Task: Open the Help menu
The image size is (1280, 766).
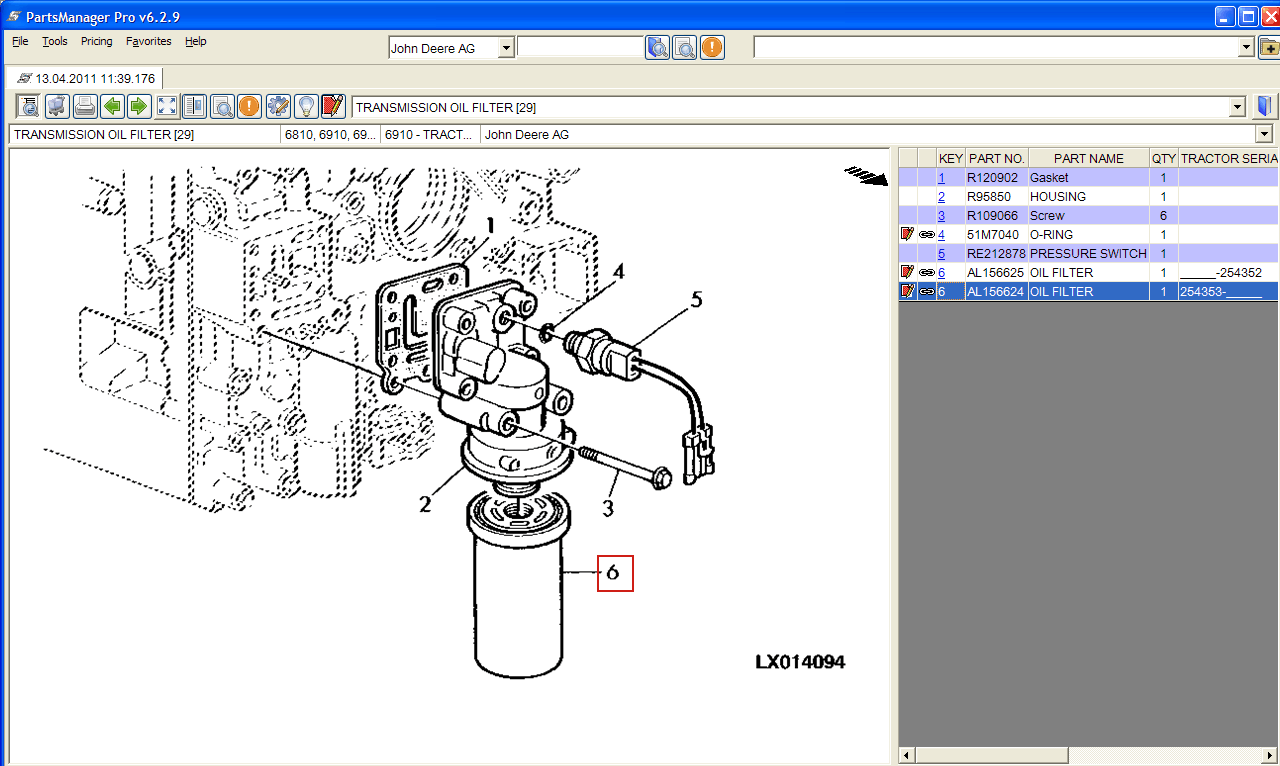Action: [x=196, y=41]
